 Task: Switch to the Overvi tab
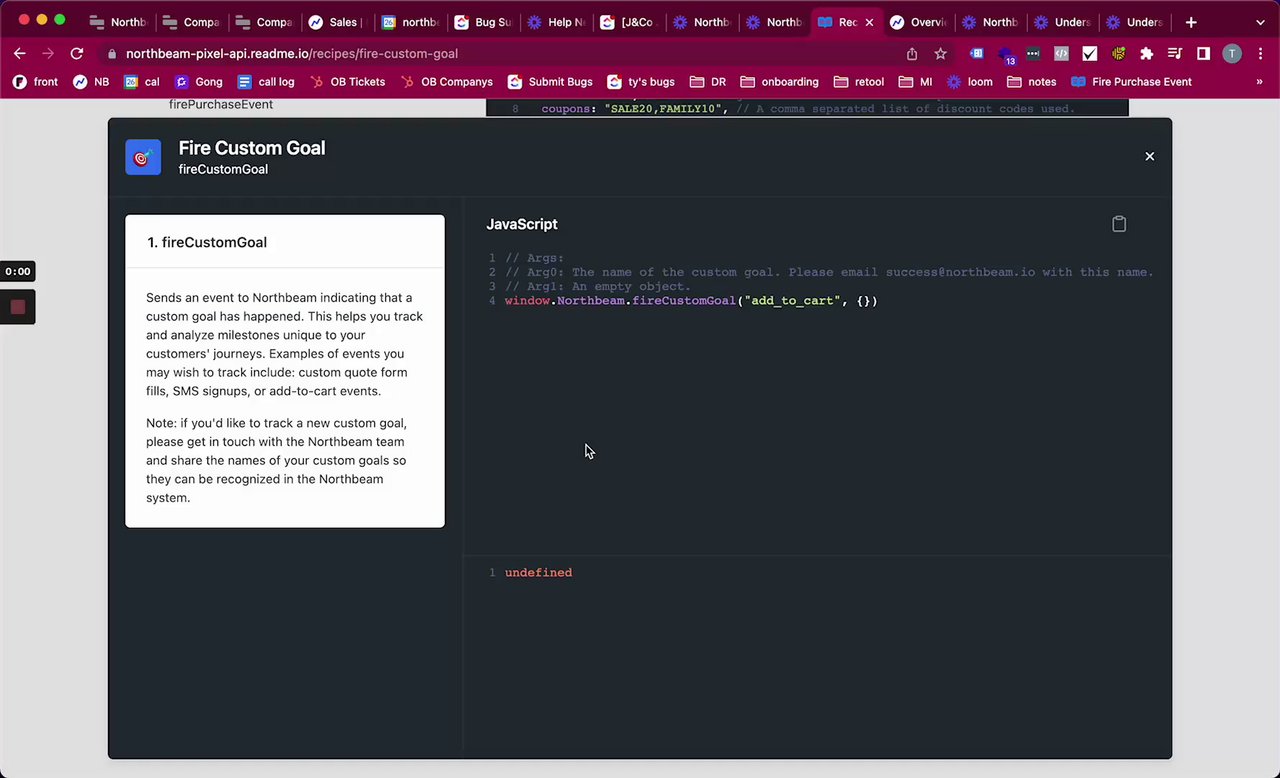click(x=918, y=22)
